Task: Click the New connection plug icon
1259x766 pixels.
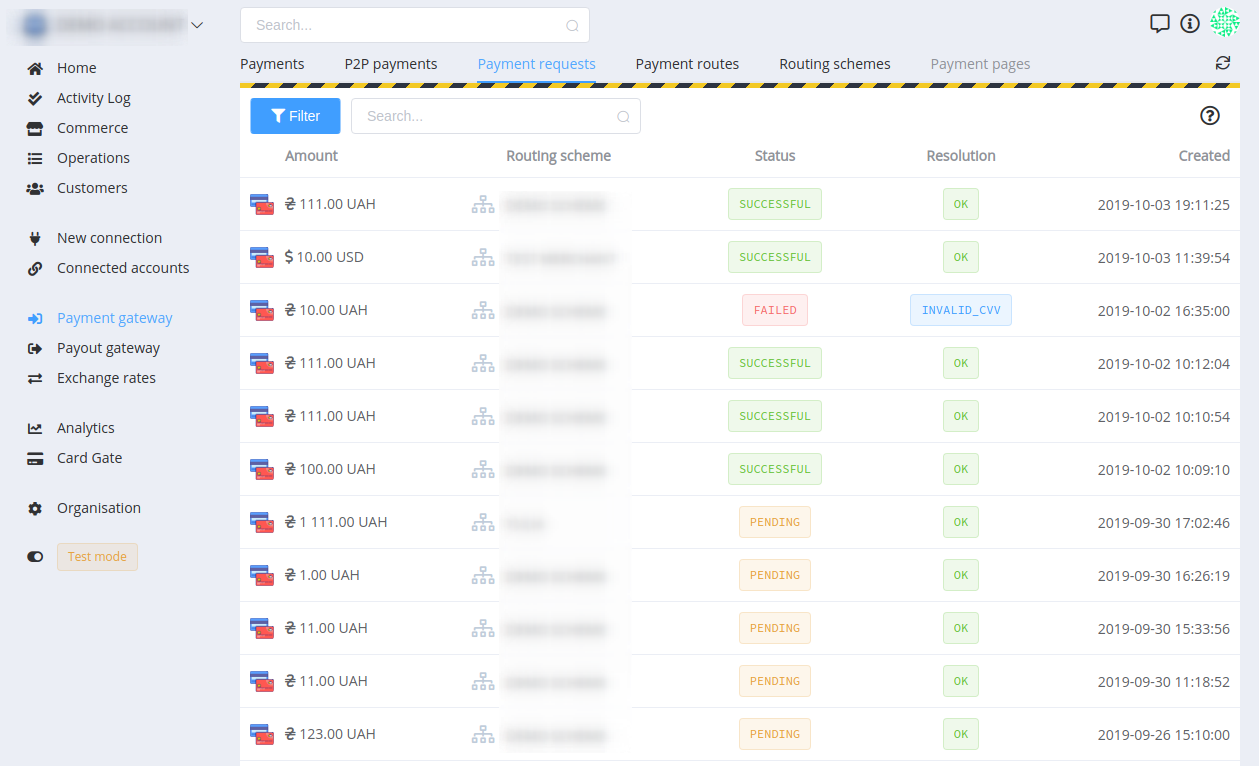Action: [35, 238]
